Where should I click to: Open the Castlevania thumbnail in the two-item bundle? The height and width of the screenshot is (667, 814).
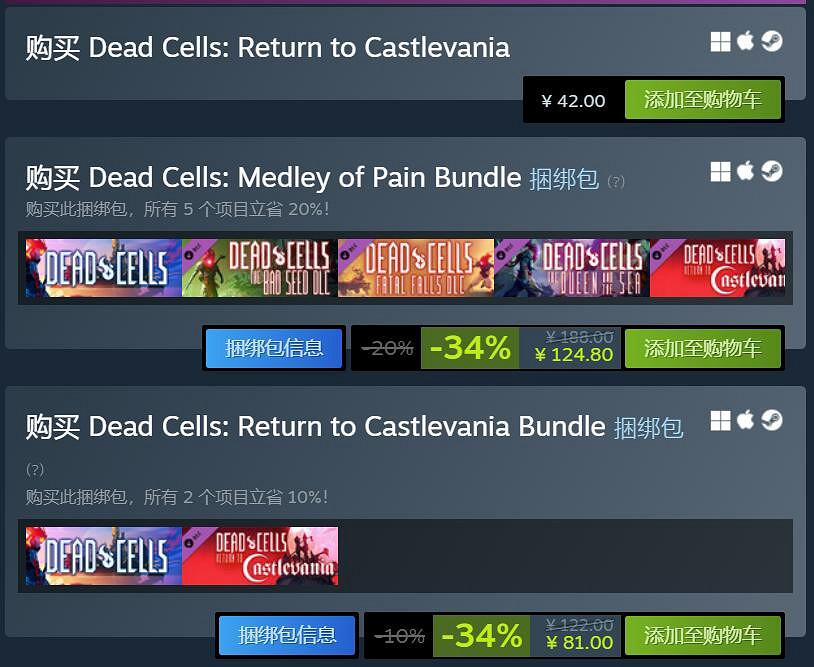260,556
